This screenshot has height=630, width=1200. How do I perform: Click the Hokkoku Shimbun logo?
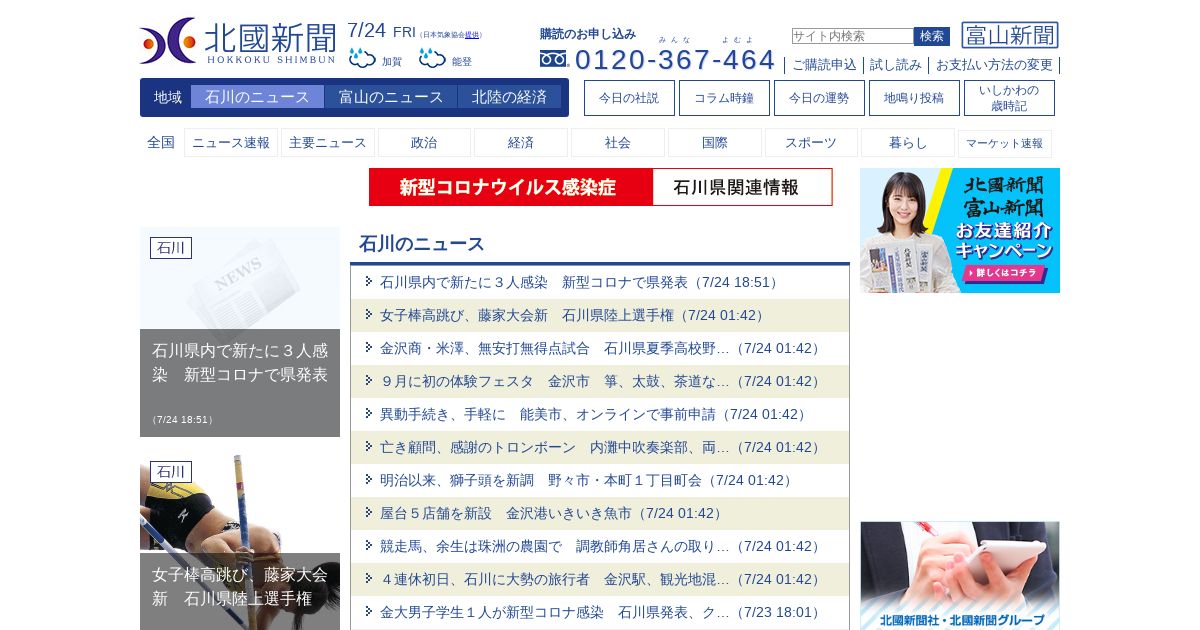click(x=238, y=41)
